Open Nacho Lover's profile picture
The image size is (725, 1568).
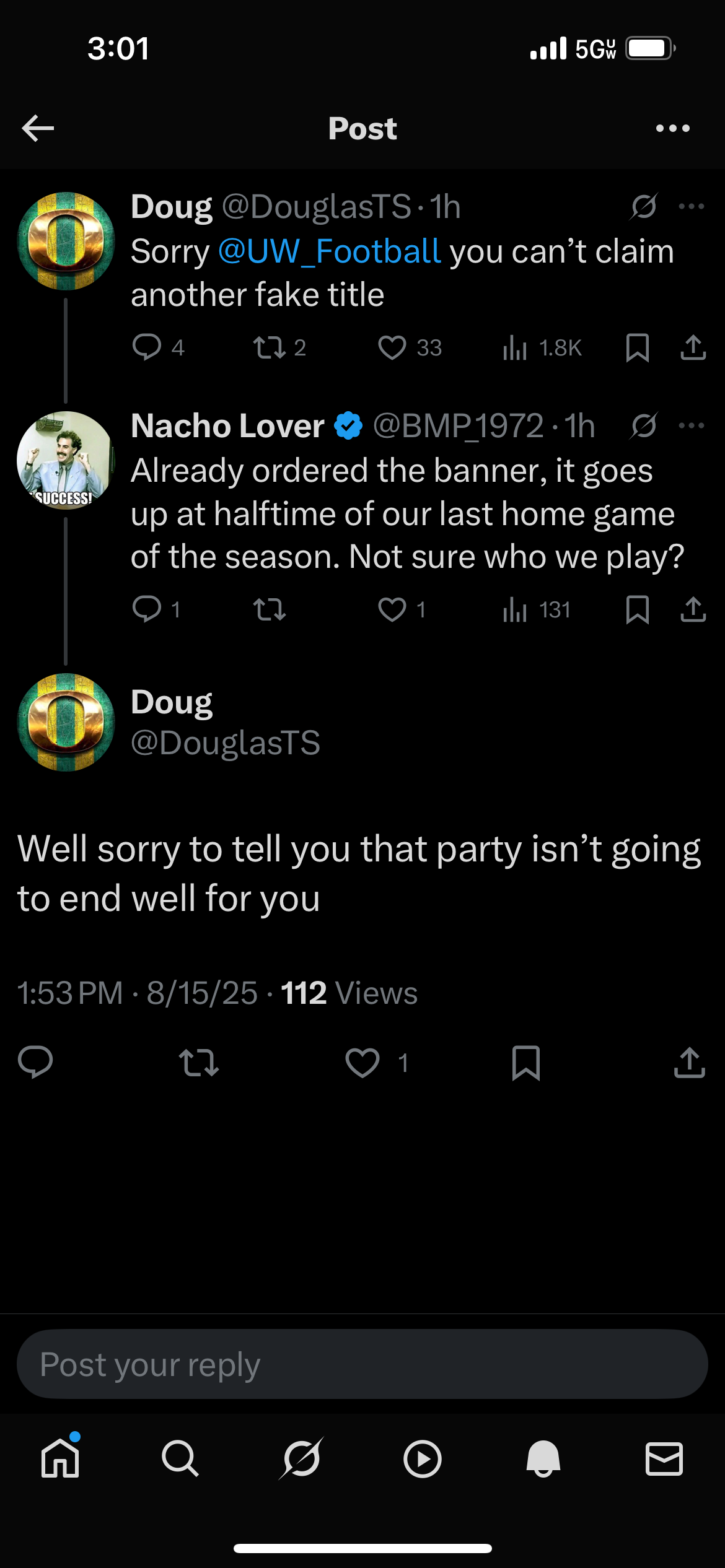(x=66, y=460)
